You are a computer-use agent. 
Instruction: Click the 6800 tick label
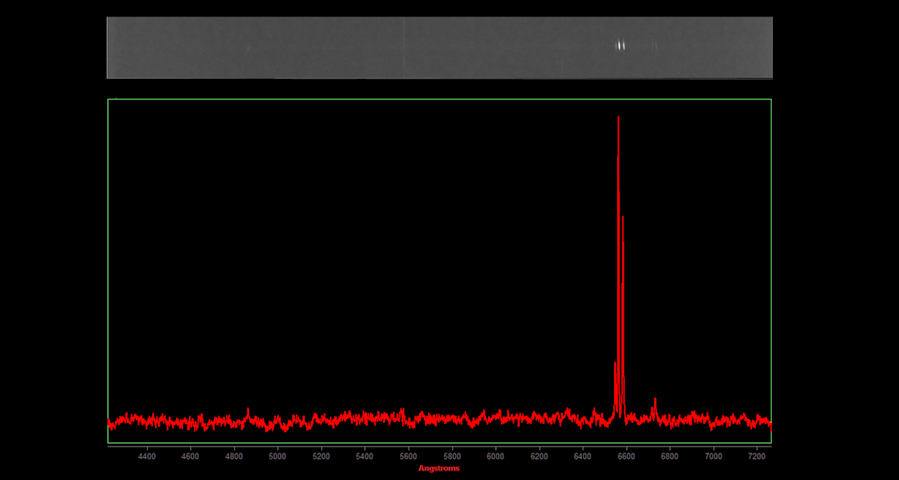pos(669,456)
